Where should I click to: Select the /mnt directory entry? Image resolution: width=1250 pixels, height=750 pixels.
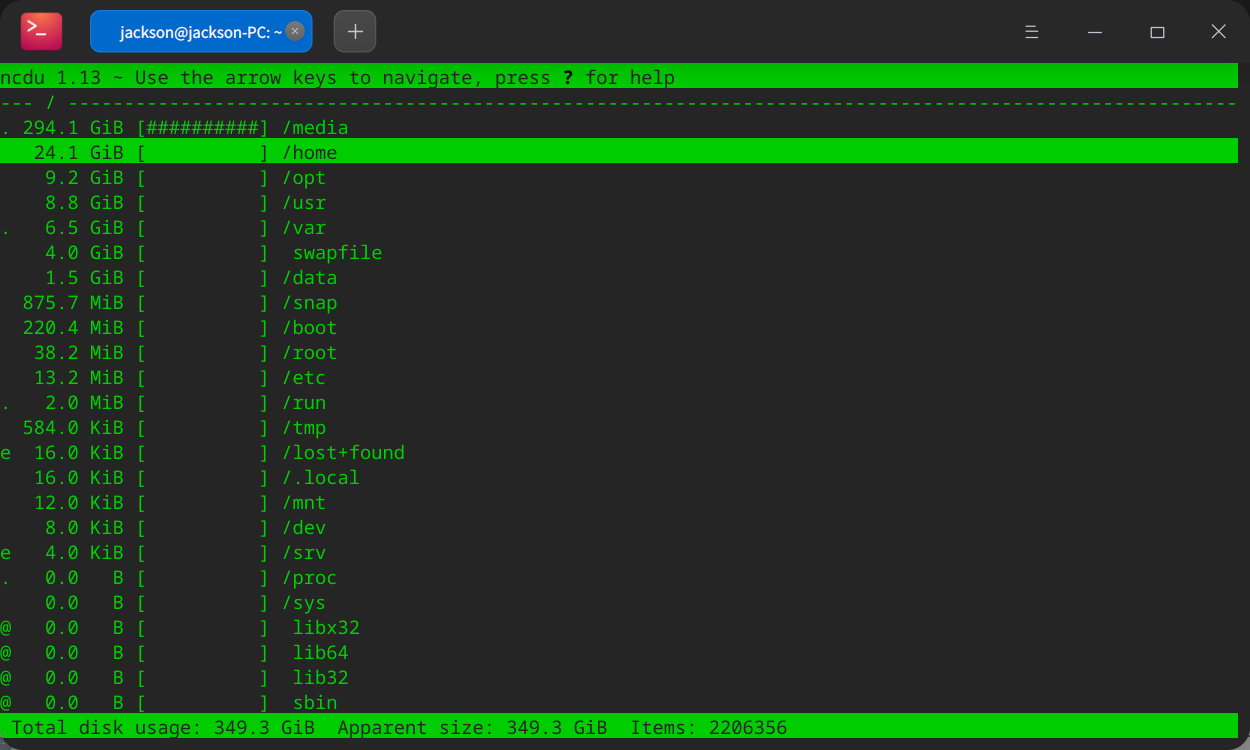tap(304, 503)
